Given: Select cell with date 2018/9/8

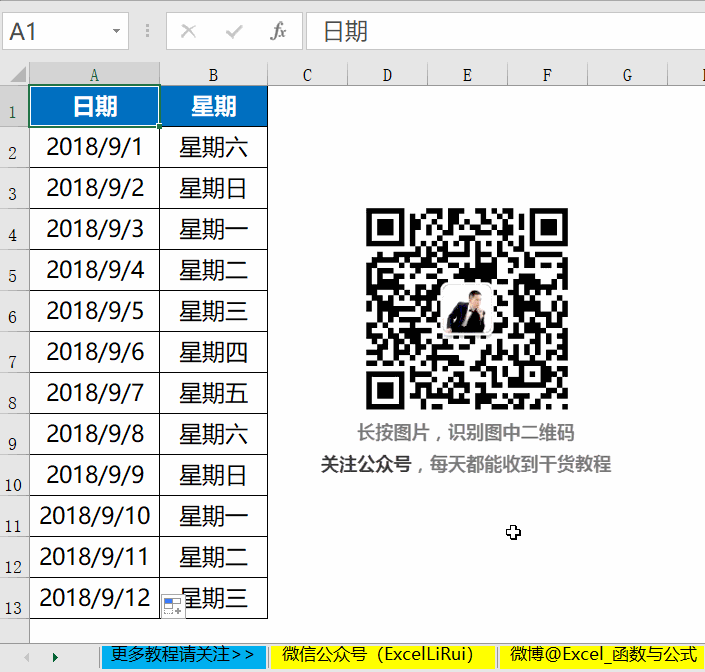Looking at the screenshot, I should (x=94, y=434).
